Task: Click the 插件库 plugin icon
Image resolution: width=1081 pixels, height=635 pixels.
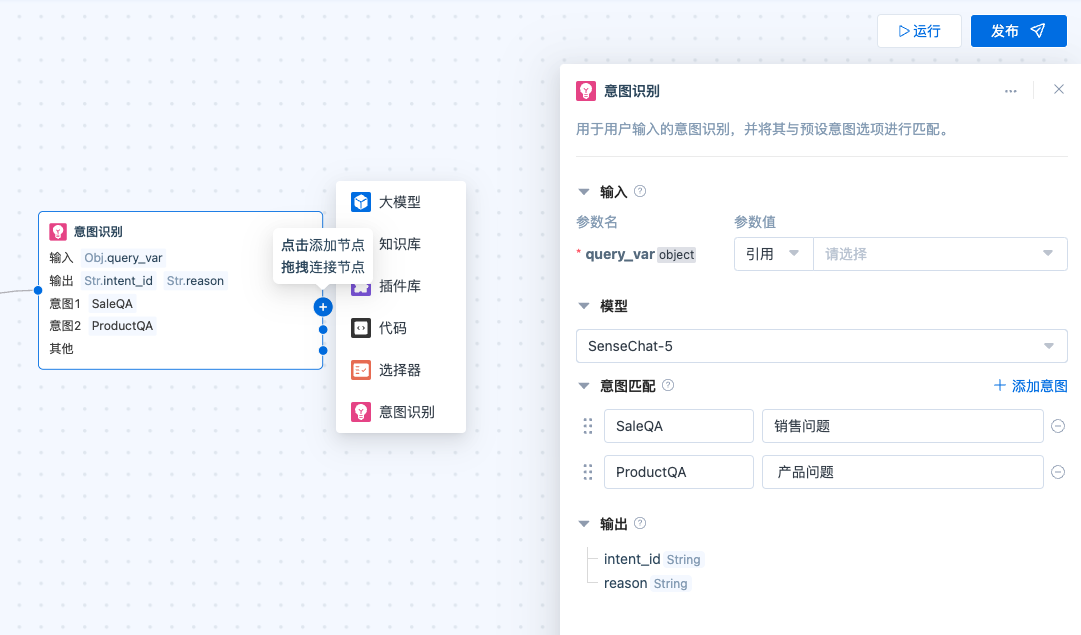Action: coord(361,290)
